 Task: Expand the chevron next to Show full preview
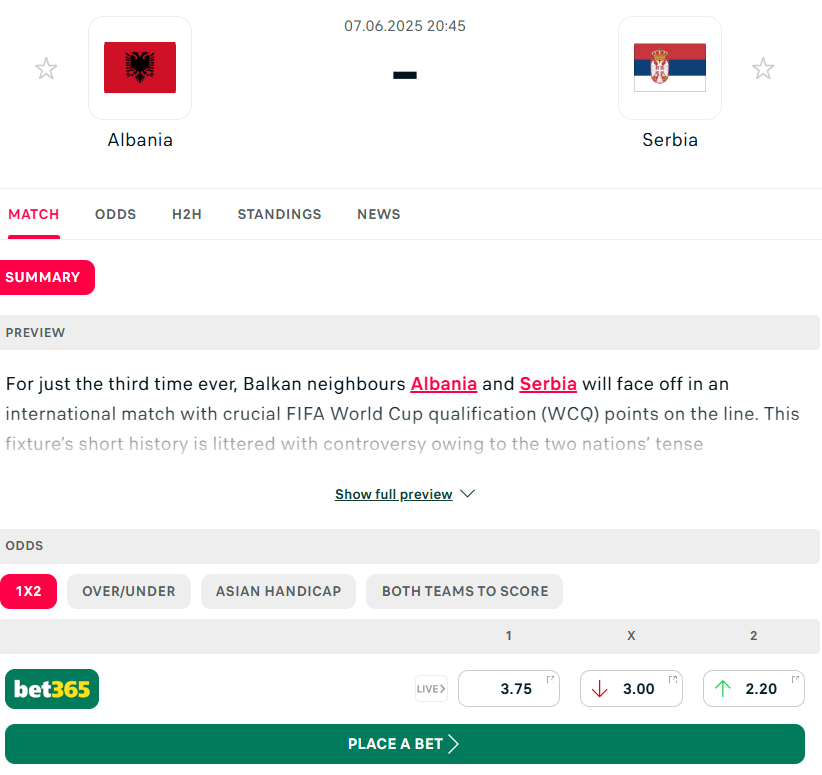467,494
